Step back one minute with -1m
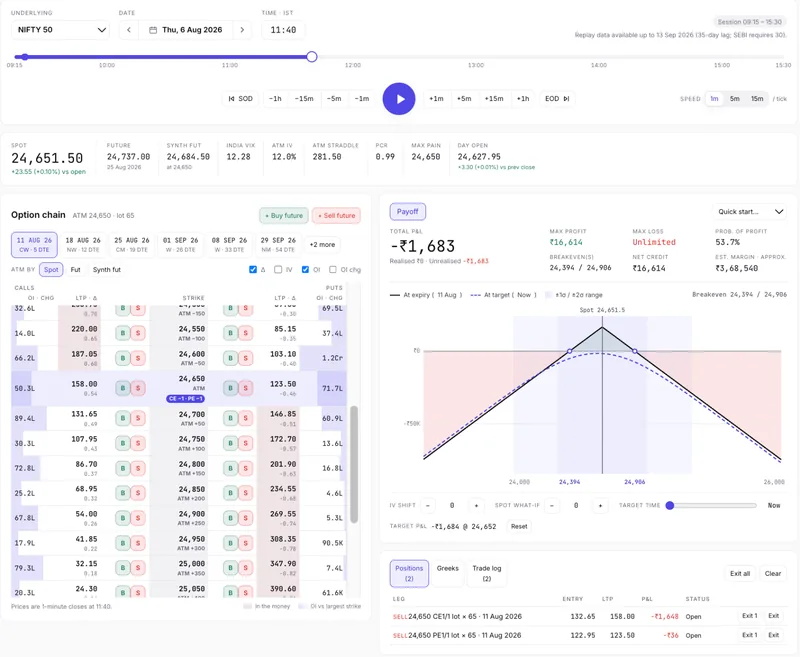Screen dimensions: 800x657 click(x=362, y=98)
